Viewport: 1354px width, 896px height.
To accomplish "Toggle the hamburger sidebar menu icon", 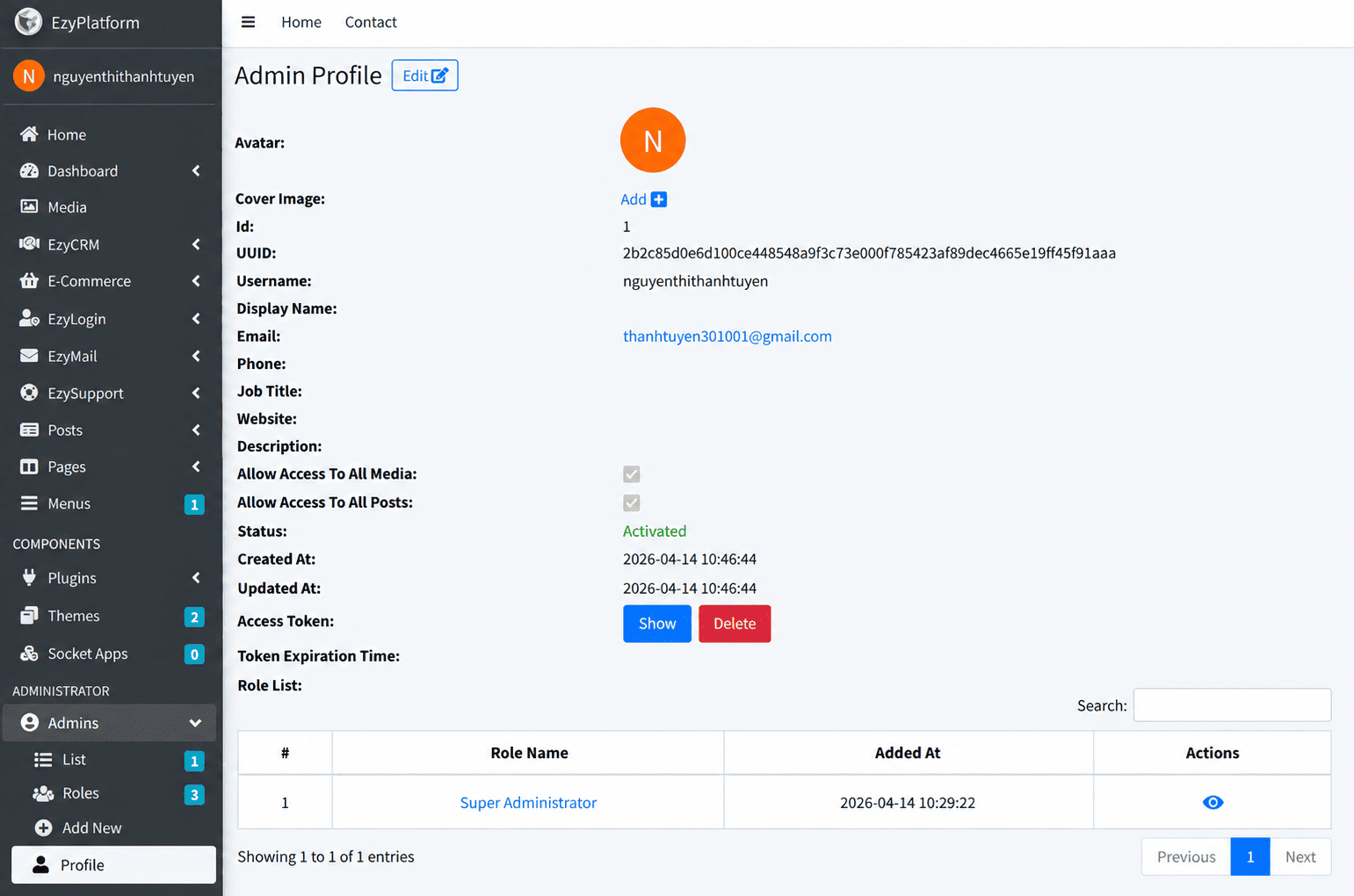I will (x=248, y=22).
